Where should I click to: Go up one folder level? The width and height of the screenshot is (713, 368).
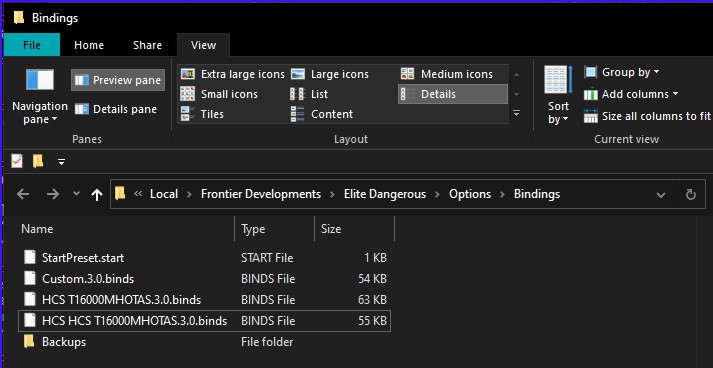pos(97,195)
